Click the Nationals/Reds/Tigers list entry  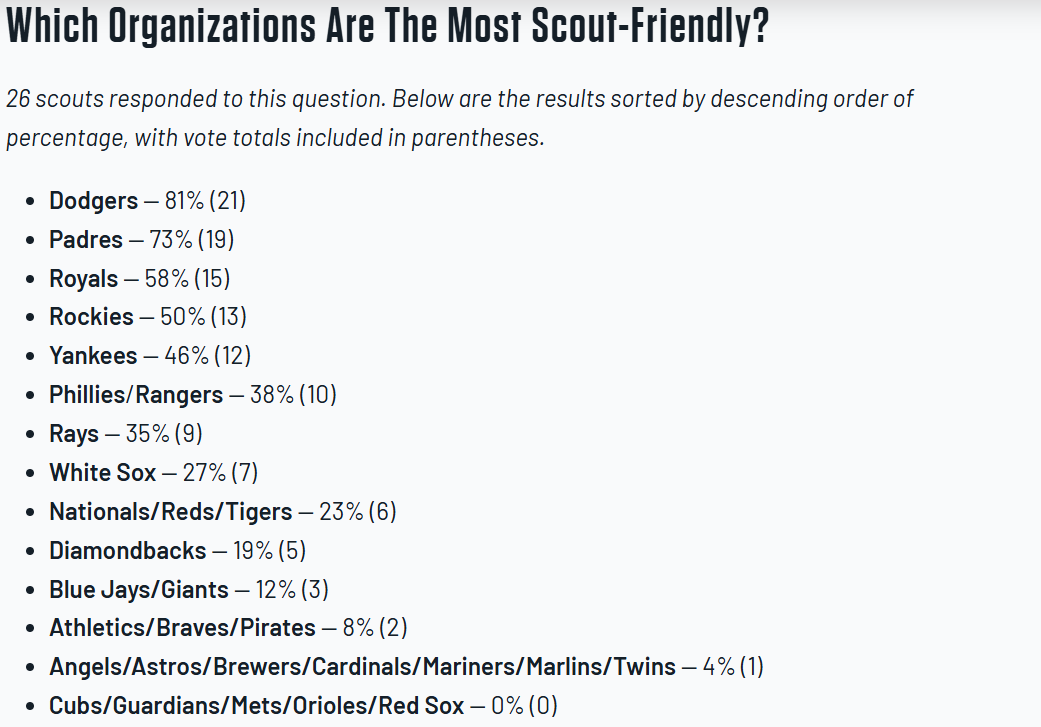(223, 511)
